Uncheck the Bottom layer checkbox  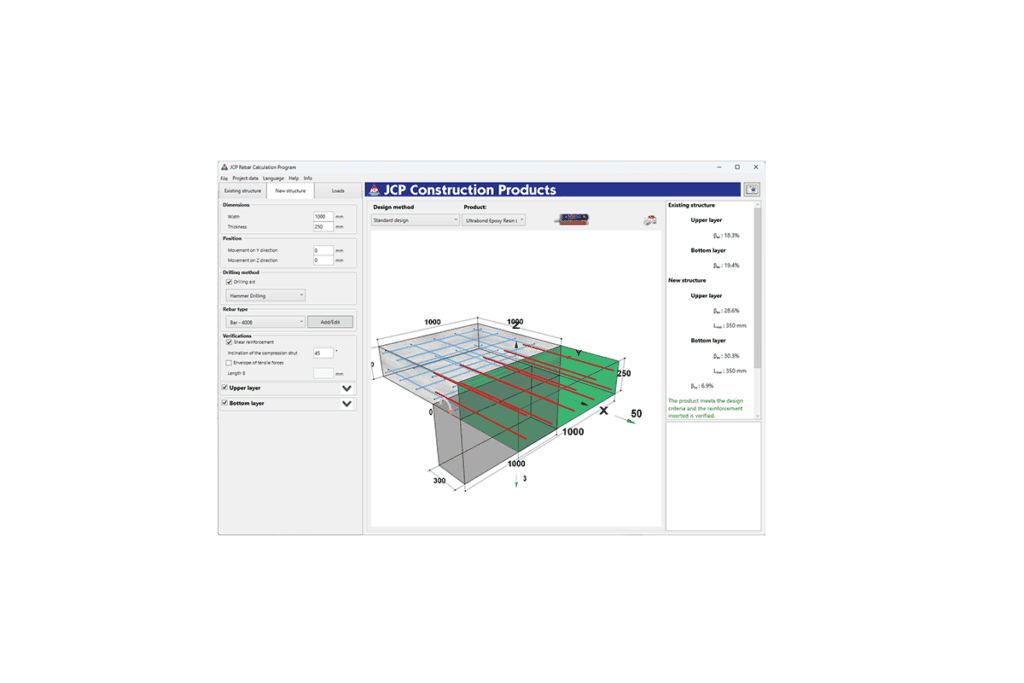225,403
